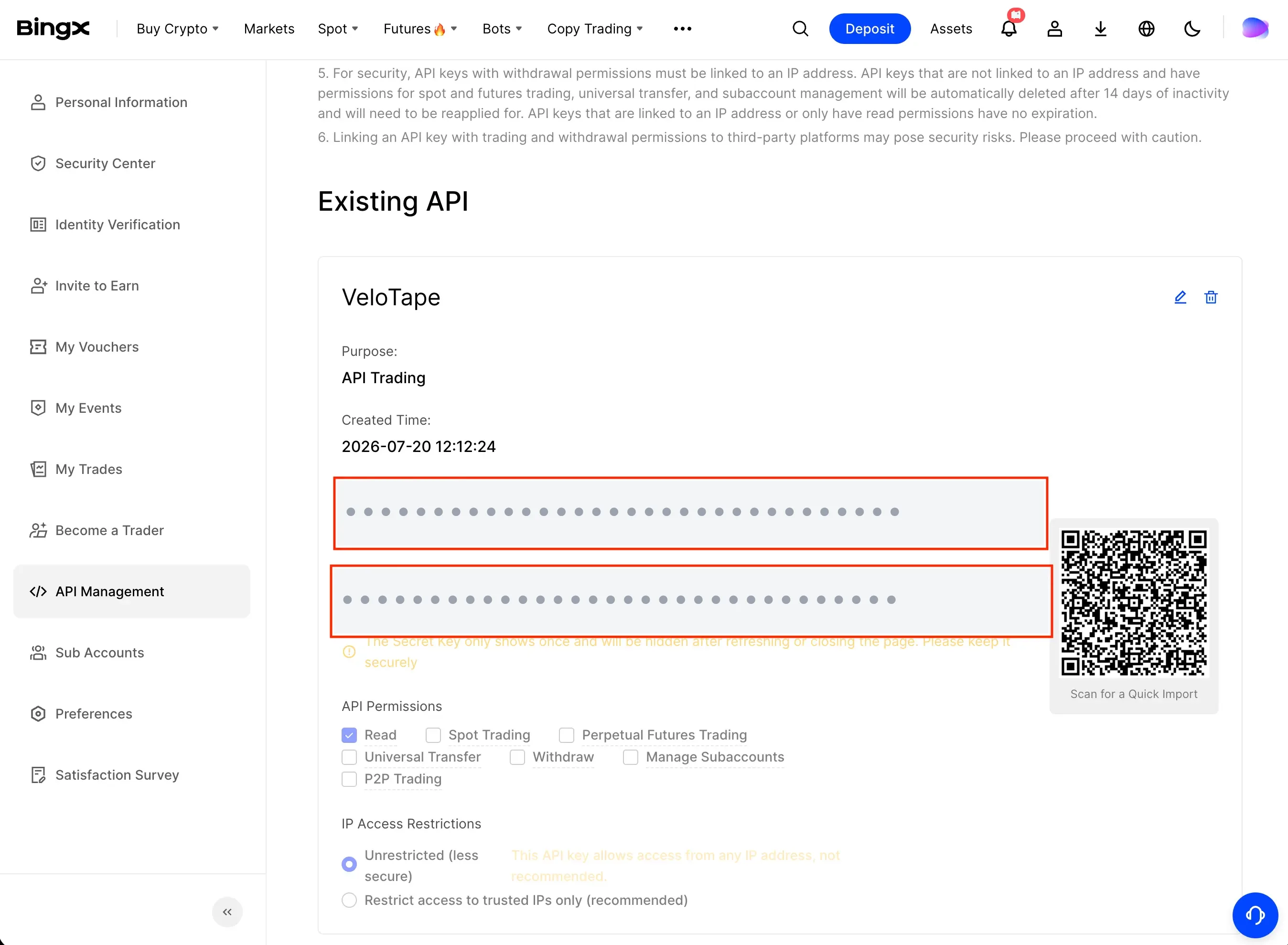Open the customer support headset bubble

coord(1255,915)
